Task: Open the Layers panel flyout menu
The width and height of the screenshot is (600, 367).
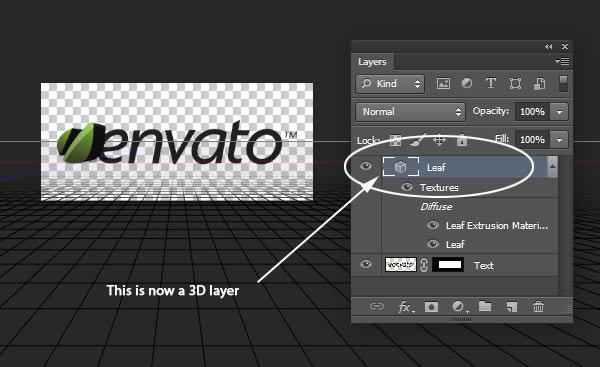Action: pos(562,61)
